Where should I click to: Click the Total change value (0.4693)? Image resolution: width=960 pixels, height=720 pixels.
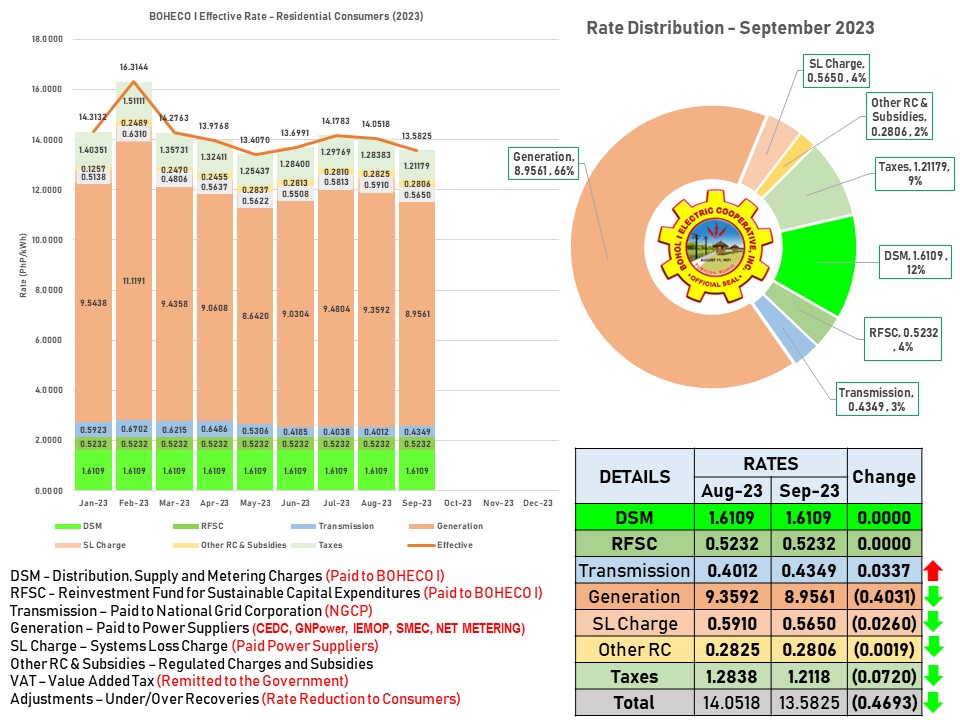tap(883, 702)
